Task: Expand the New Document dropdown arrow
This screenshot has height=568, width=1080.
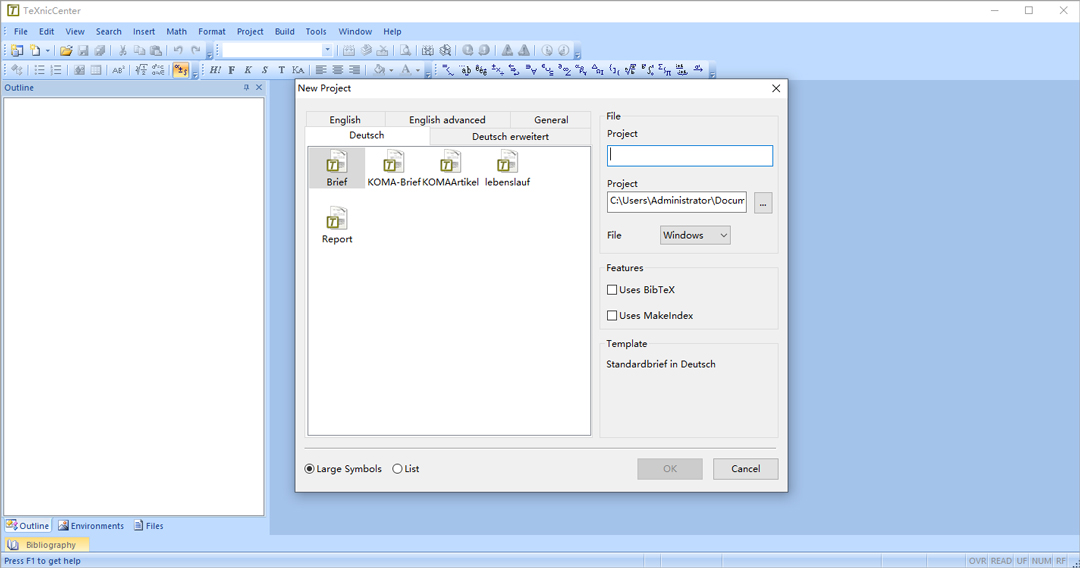Action: tap(48, 50)
